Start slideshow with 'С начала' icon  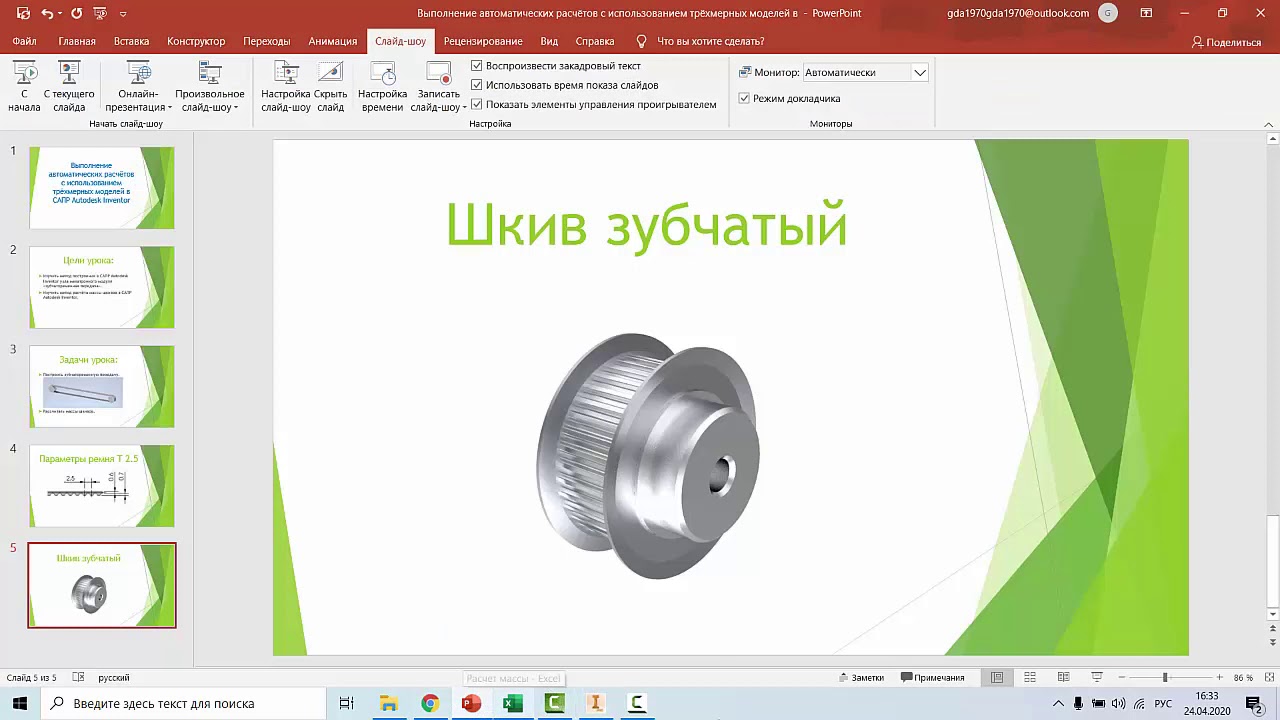click(24, 86)
